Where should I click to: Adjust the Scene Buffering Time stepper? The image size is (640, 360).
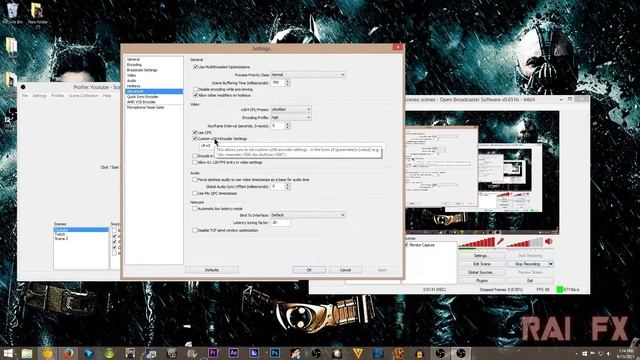pyautogui.click(x=287, y=83)
